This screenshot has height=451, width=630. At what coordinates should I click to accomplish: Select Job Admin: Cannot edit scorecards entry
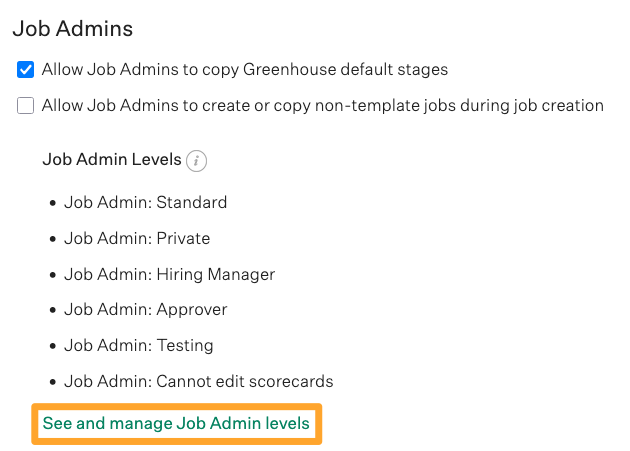coord(198,381)
